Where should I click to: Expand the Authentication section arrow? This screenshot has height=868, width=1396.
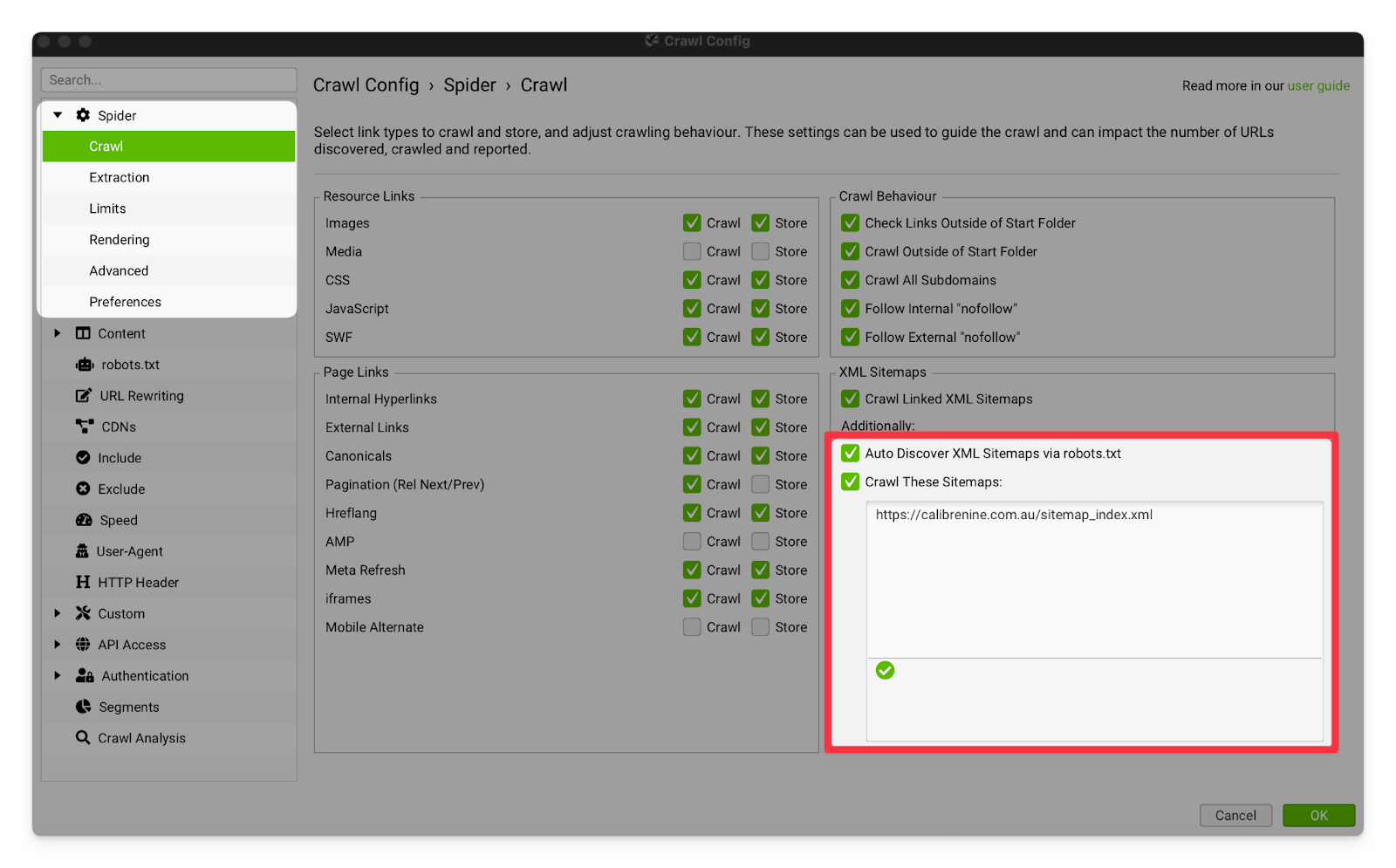58,676
